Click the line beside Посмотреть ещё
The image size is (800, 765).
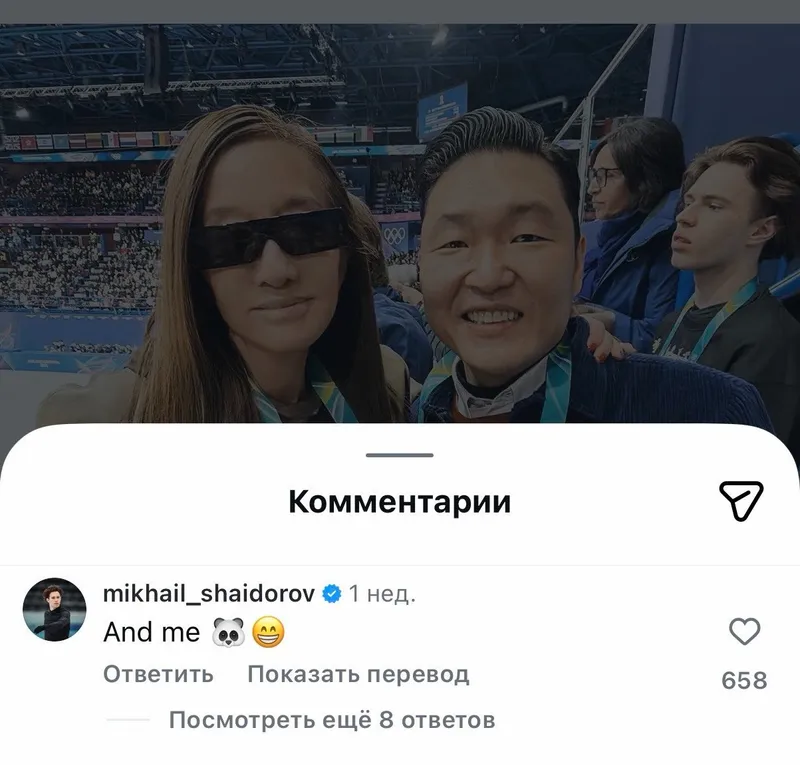128,720
